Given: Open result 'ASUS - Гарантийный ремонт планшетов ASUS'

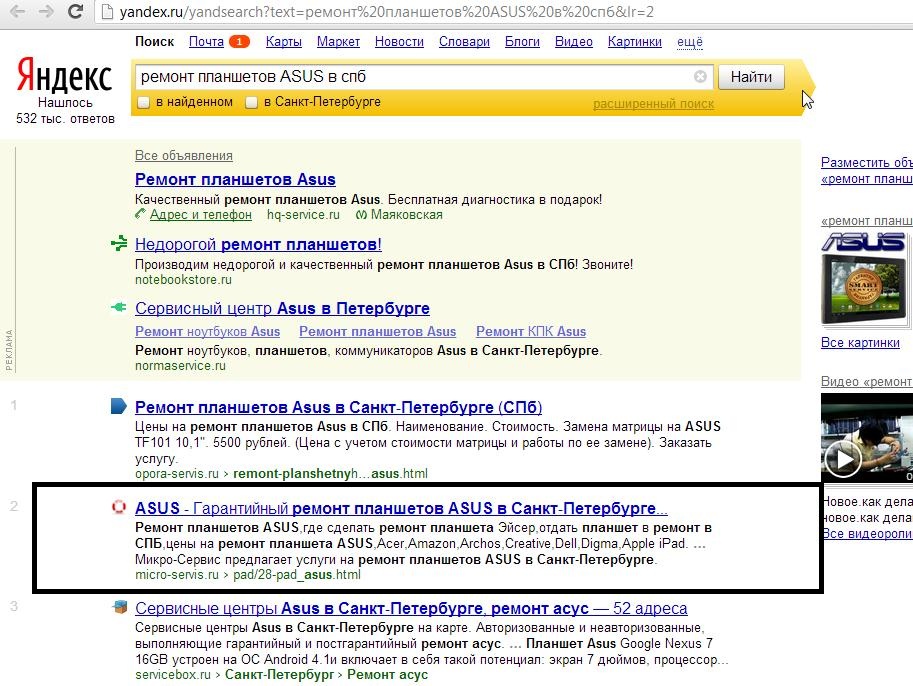Looking at the screenshot, I should click(x=401, y=508).
